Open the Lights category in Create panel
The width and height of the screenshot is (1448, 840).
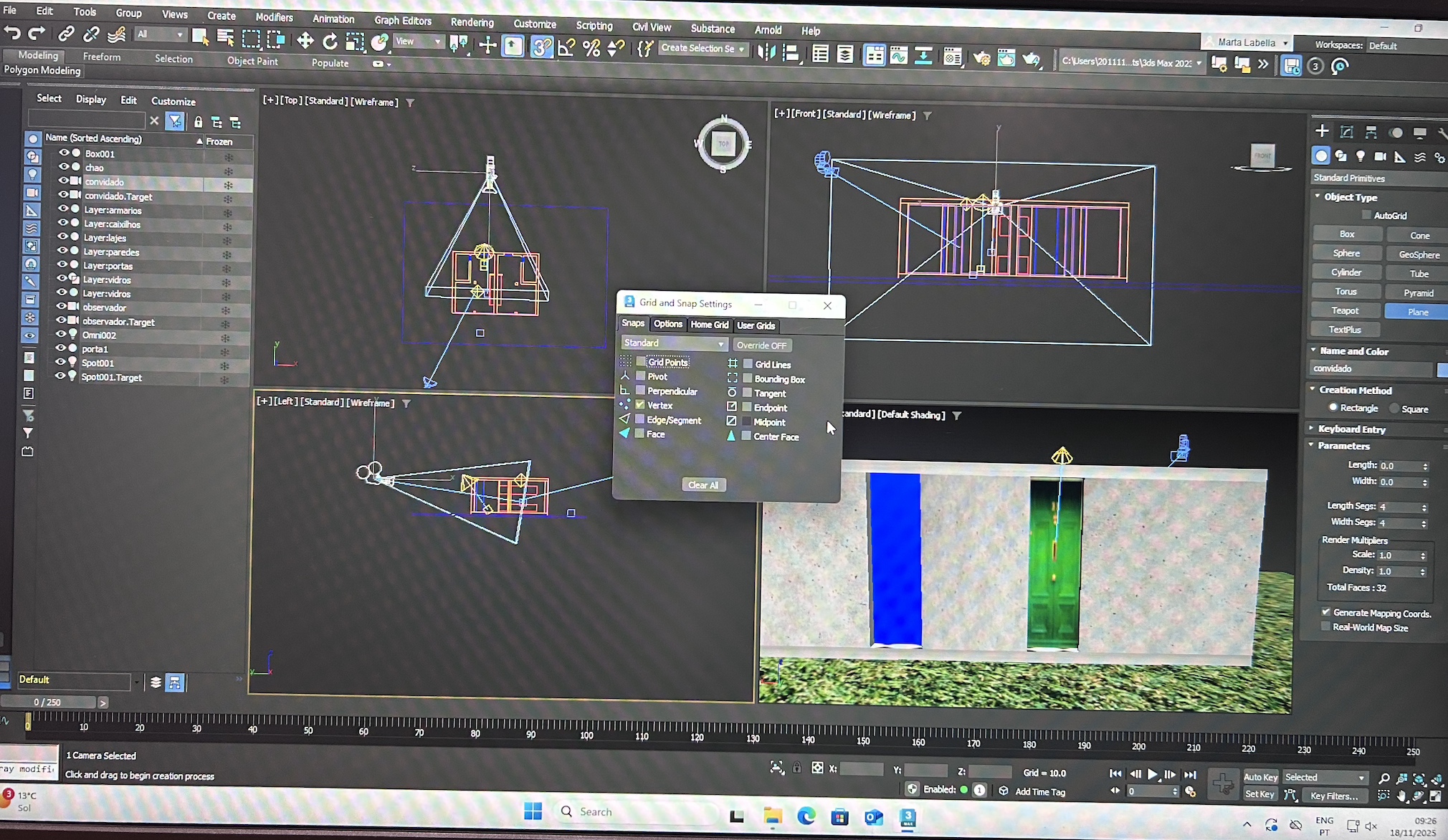1360,156
